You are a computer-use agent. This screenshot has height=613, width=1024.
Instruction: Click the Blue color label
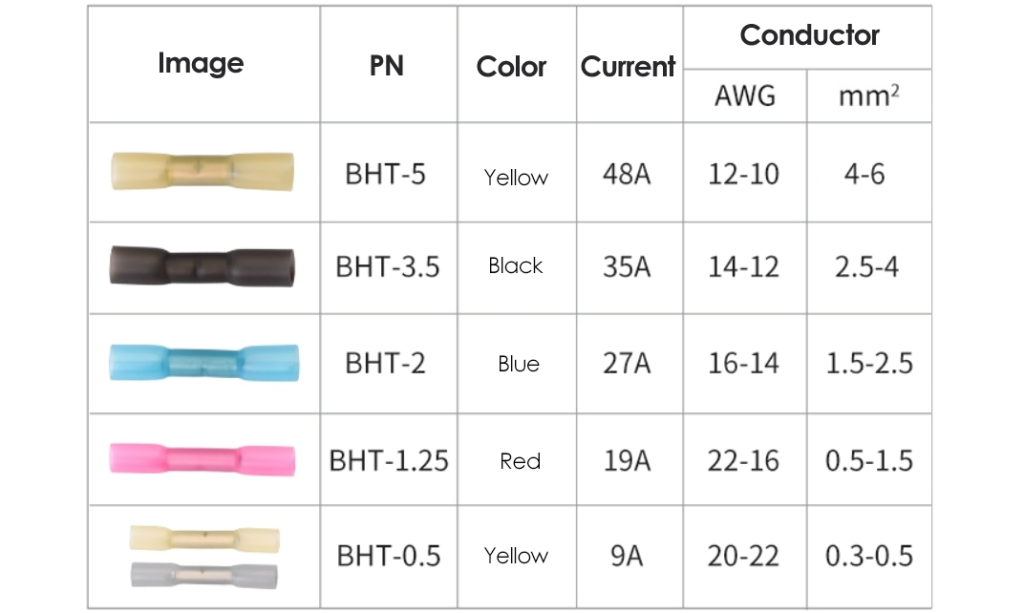tap(518, 364)
